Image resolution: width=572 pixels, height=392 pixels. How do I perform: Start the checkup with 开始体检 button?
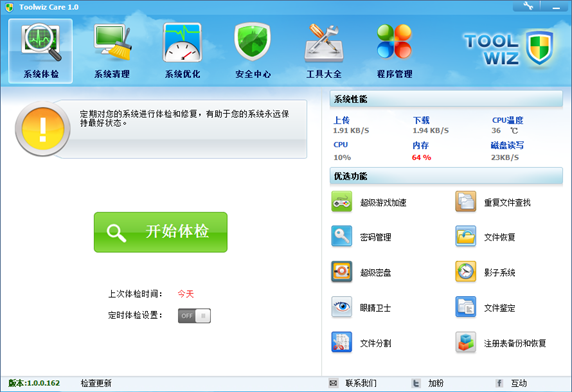[x=161, y=232]
